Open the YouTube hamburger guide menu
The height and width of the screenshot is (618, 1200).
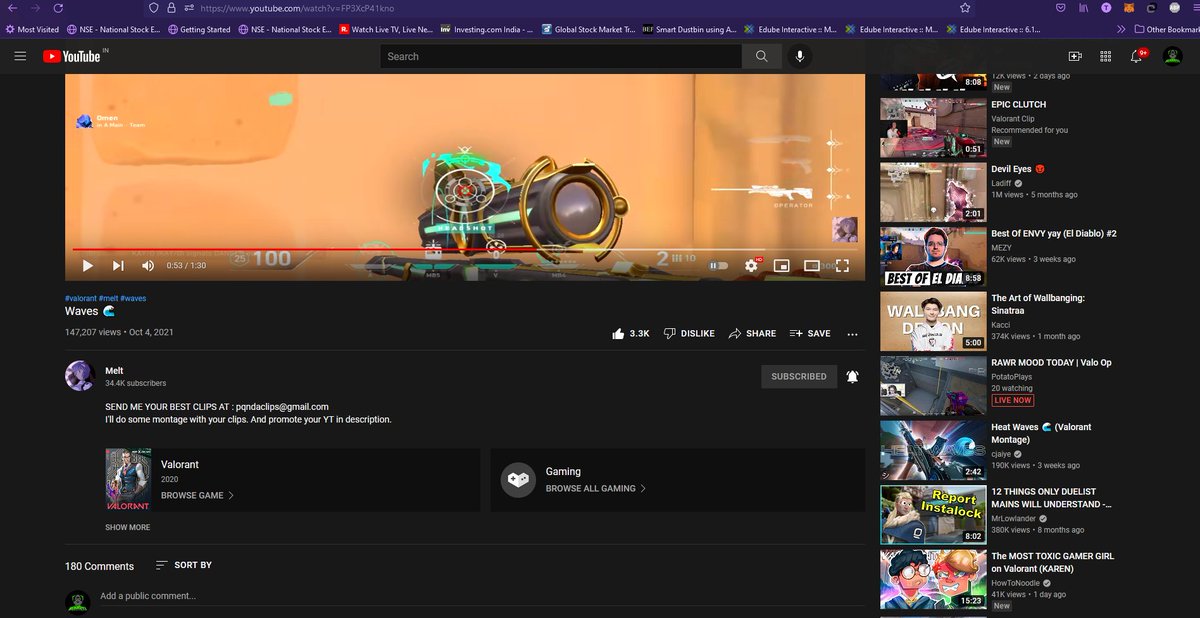[x=20, y=56]
